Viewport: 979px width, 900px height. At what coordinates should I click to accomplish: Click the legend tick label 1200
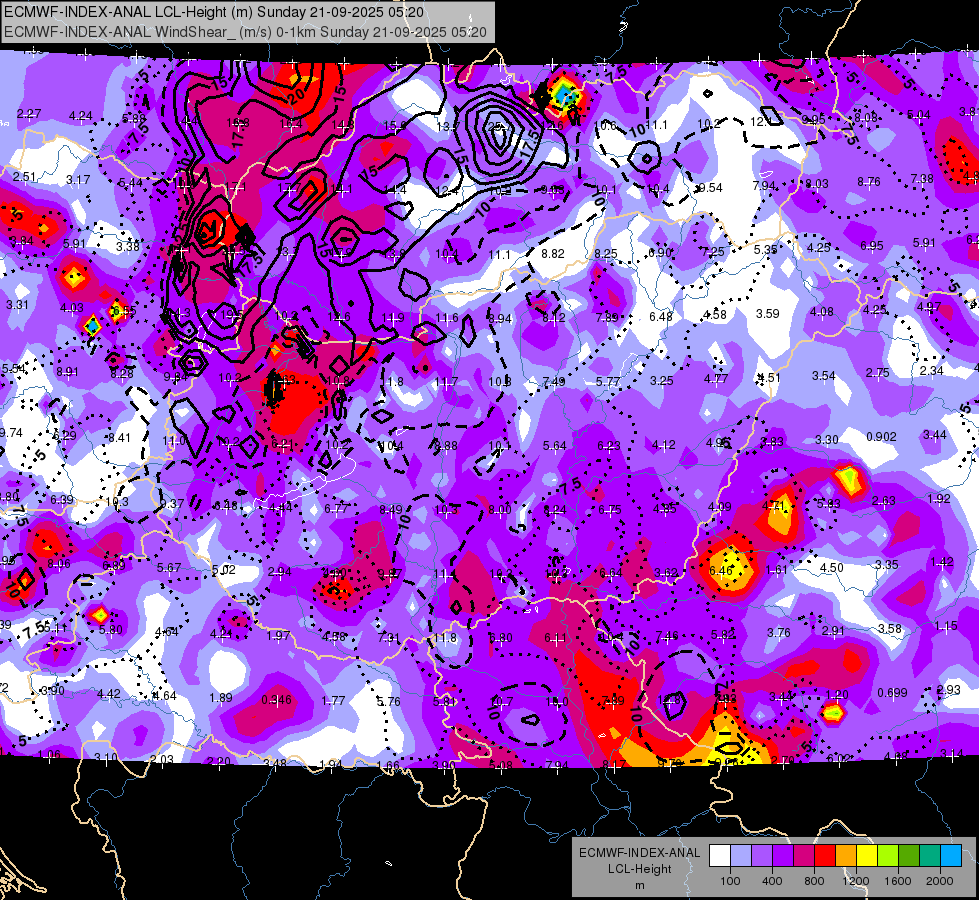point(855,881)
